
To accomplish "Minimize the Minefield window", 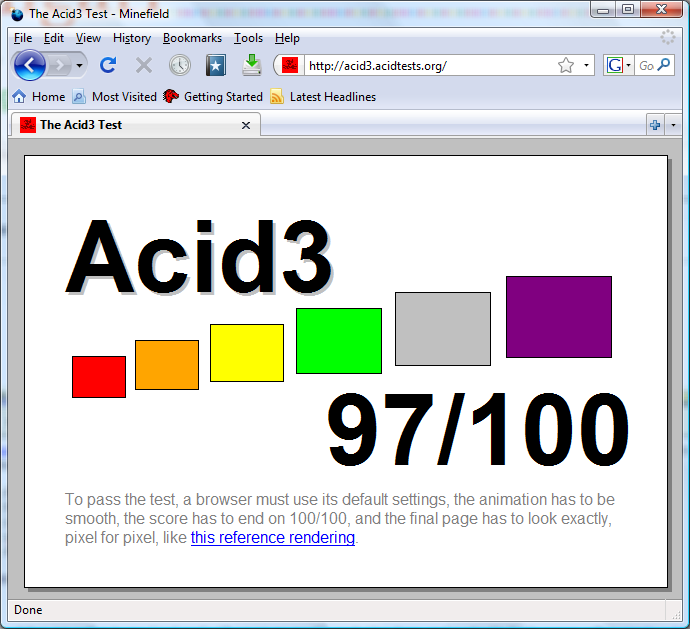I will pyautogui.click(x=603, y=10).
